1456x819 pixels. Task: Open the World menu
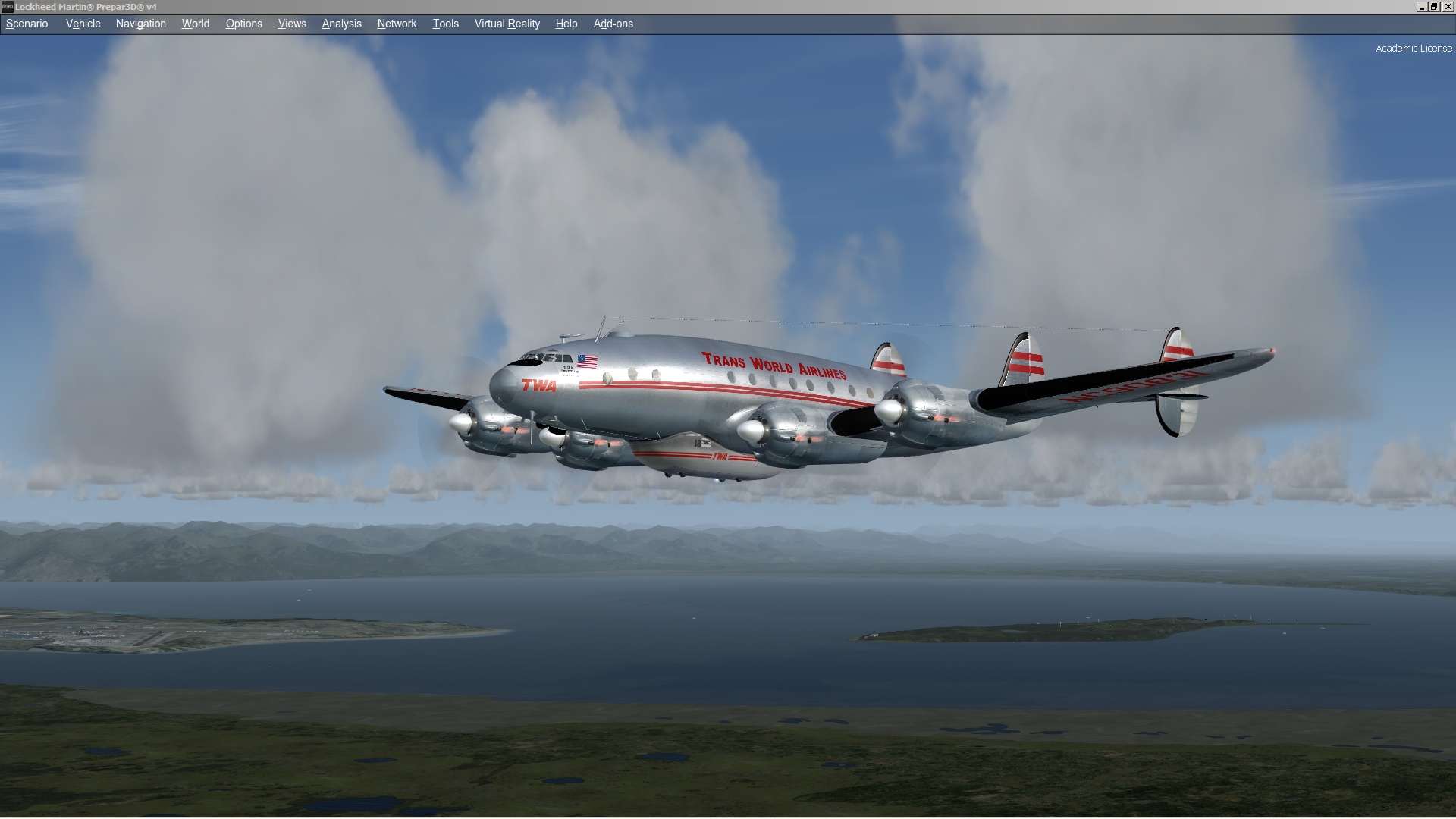195,24
